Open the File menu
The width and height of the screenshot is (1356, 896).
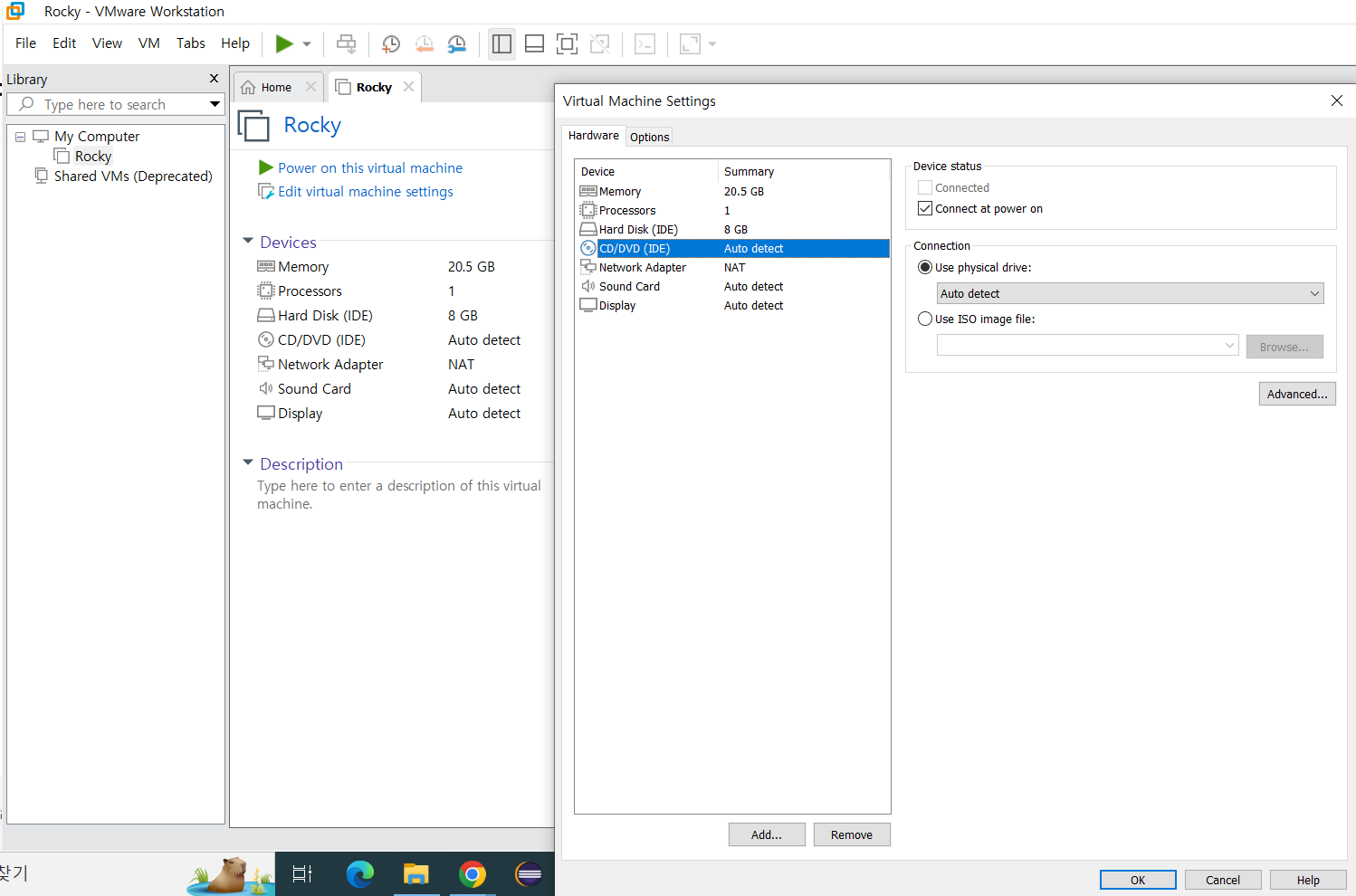25,43
